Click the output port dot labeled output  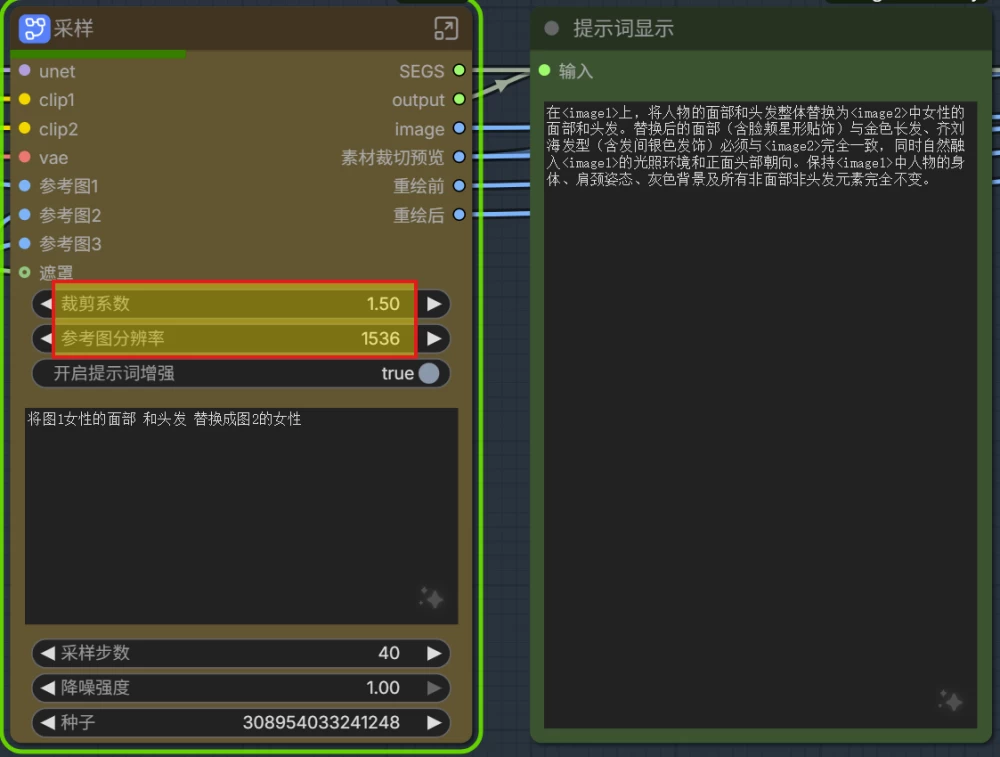tap(459, 99)
